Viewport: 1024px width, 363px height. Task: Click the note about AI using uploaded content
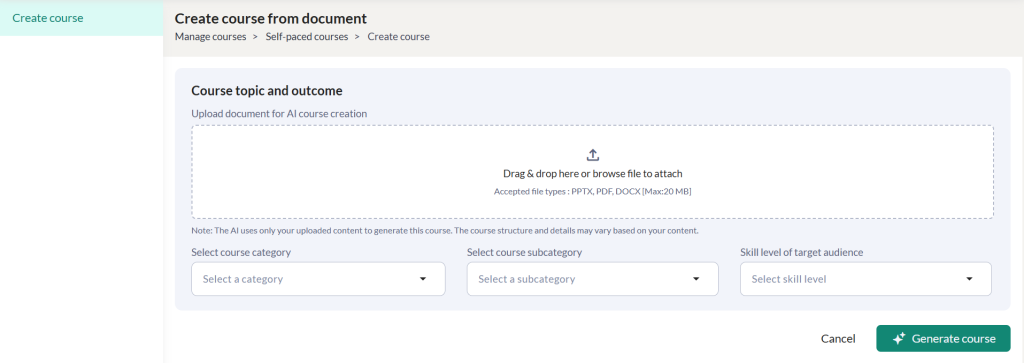[445, 230]
